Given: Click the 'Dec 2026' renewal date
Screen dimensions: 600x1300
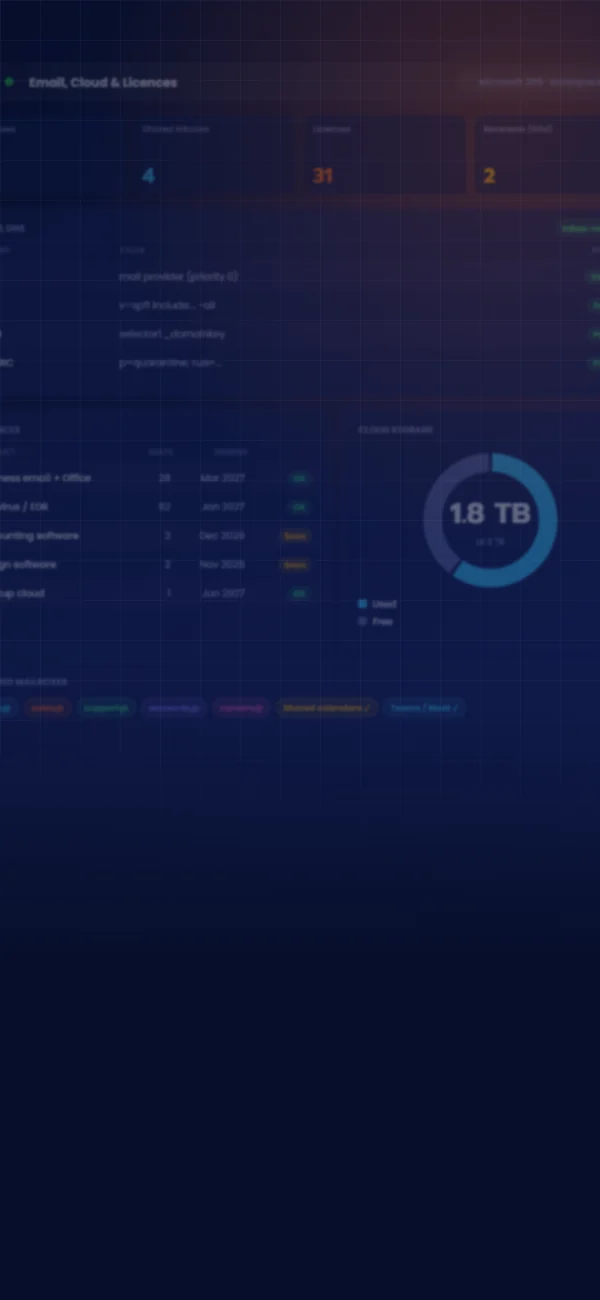Looking at the screenshot, I should (x=222, y=536).
